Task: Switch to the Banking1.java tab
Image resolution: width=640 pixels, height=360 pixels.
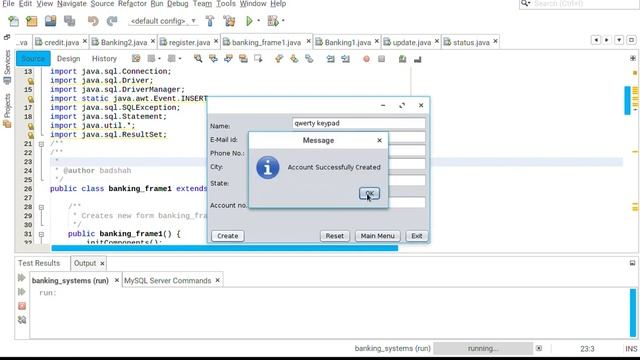Action: tap(348, 42)
